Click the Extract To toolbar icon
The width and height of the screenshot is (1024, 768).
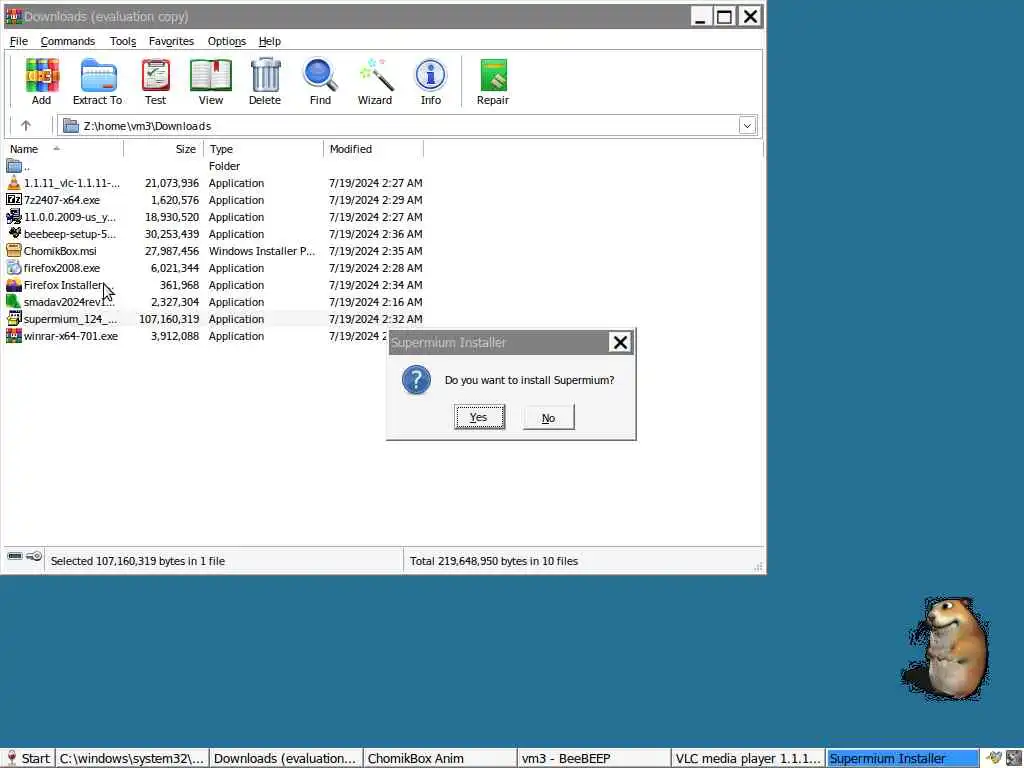[97, 81]
